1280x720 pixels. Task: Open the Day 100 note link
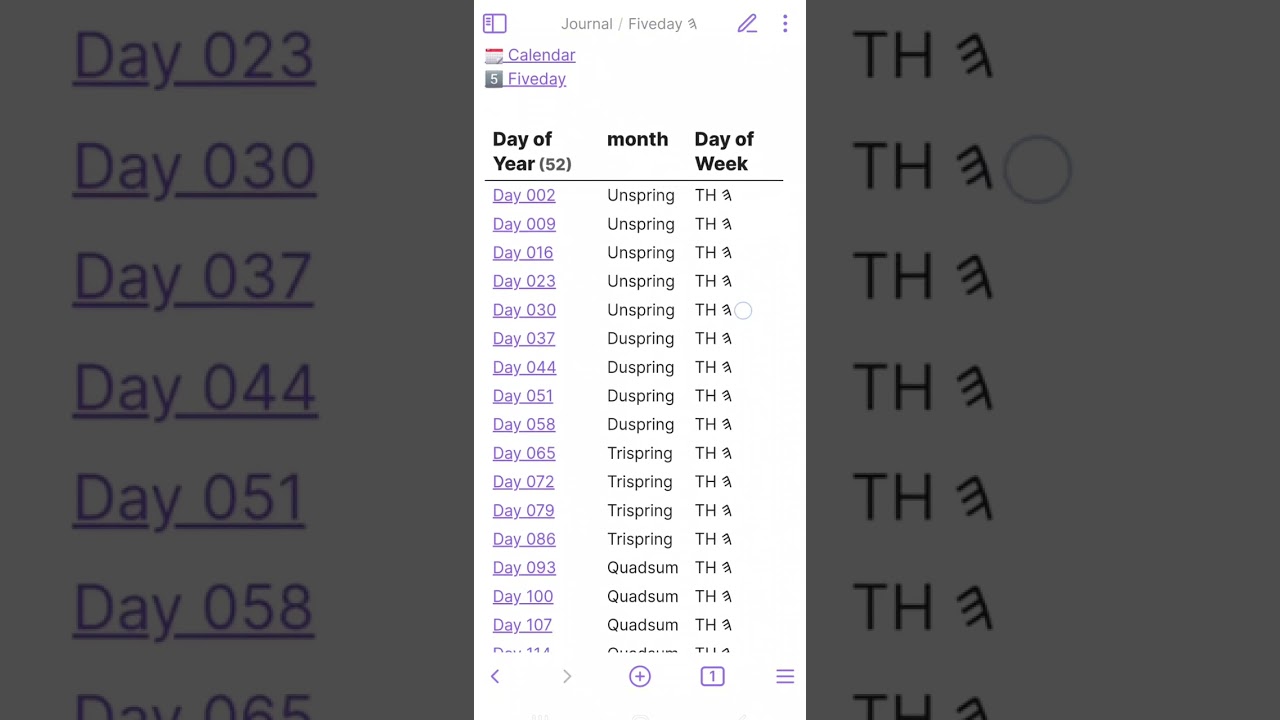point(522,596)
